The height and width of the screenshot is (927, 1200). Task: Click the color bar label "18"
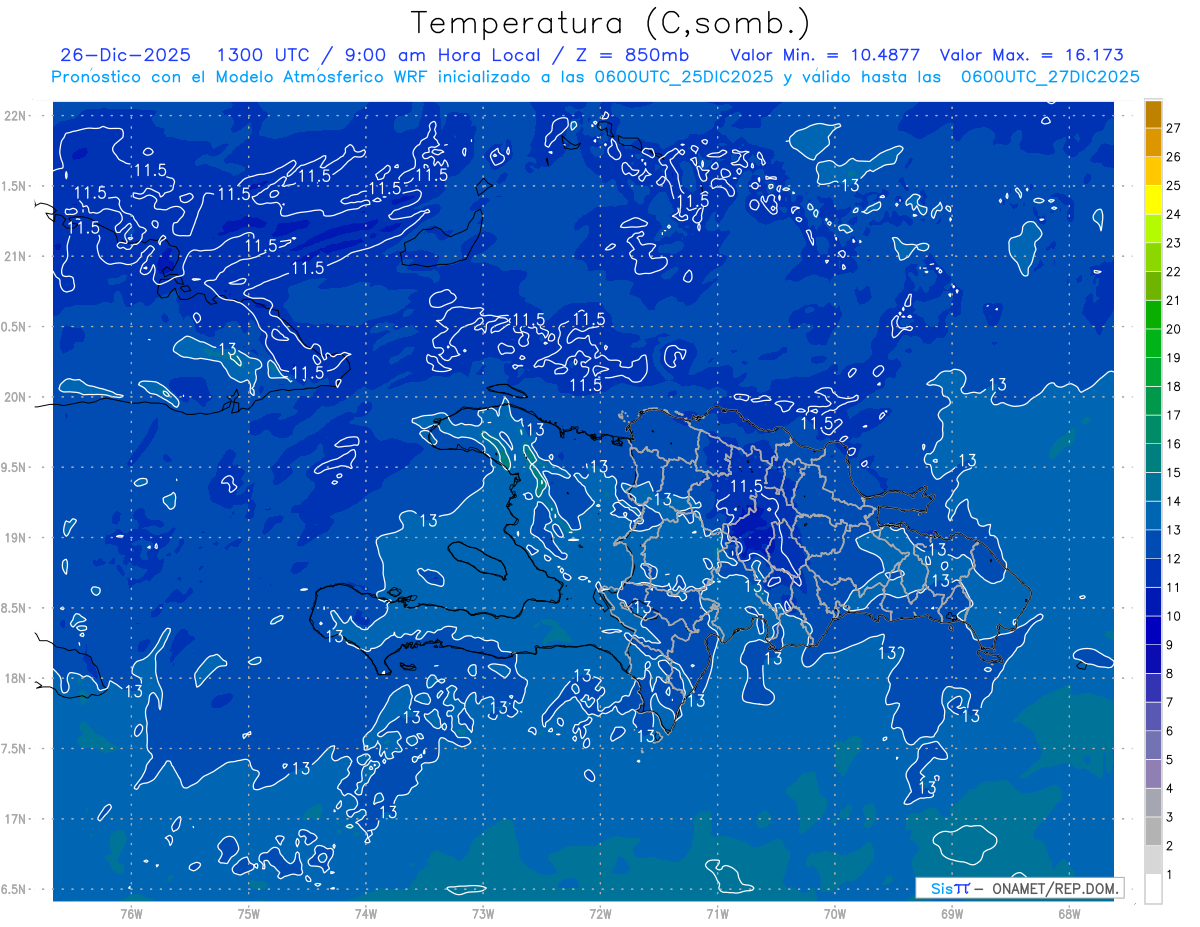coord(1173,387)
